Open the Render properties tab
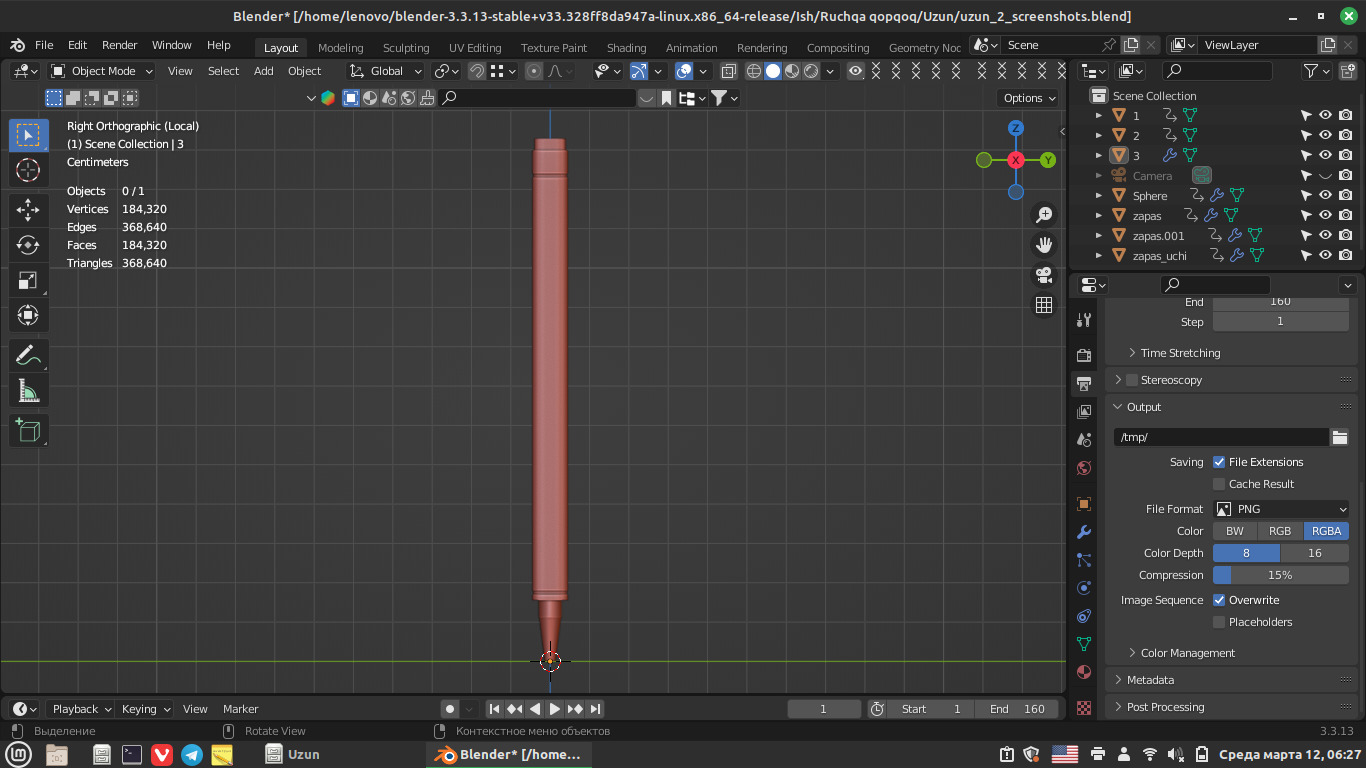Image resolution: width=1366 pixels, height=768 pixels. [x=1084, y=356]
